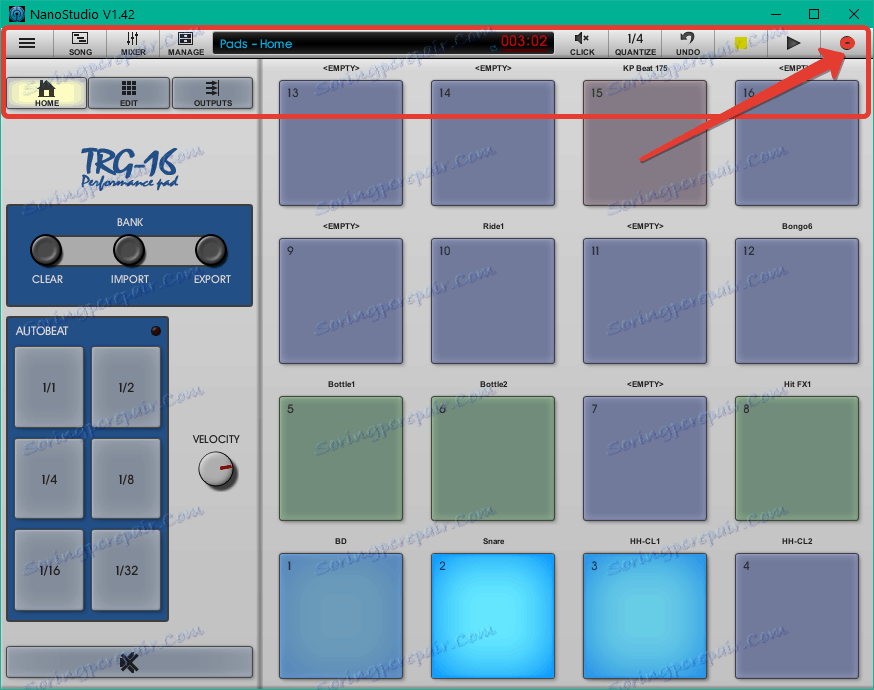Trigger pad 4 HH-CL2

pos(797,616)
